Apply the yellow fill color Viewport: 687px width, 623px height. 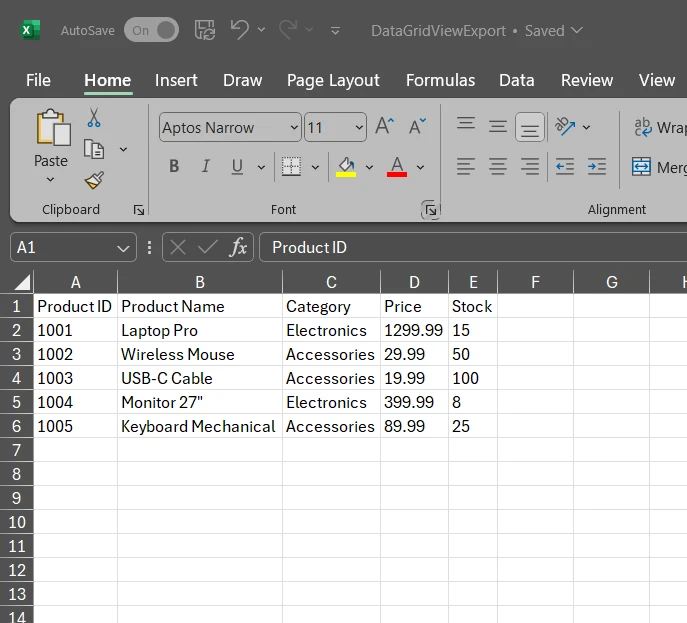click(346, 166)
